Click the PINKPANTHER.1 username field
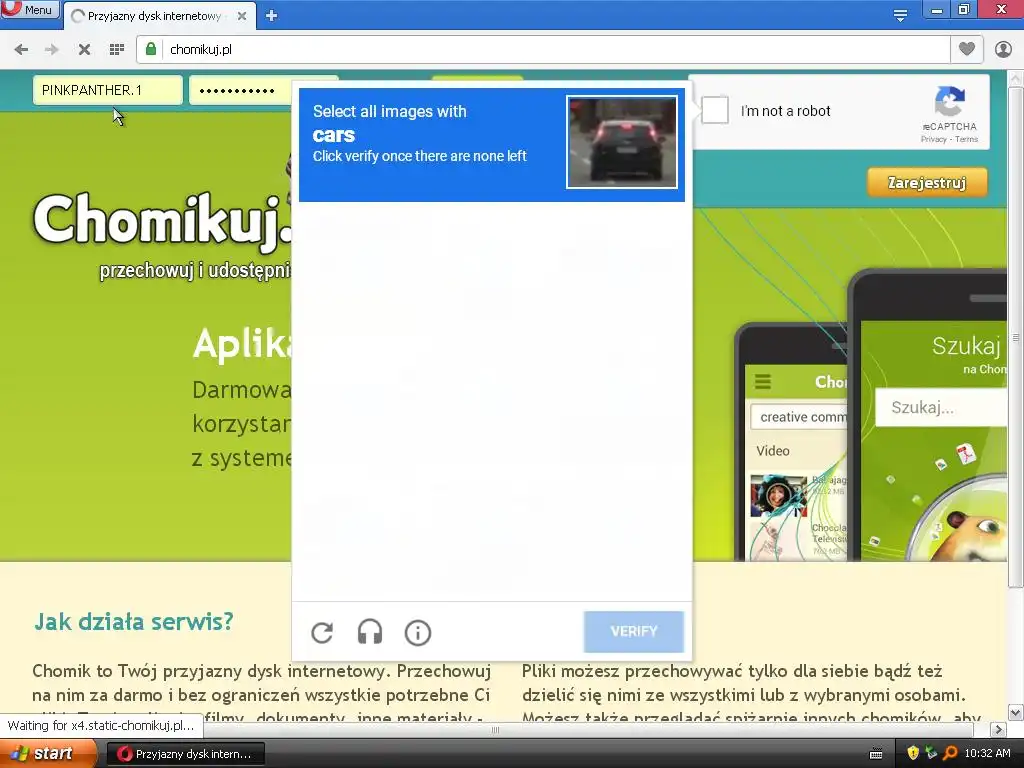1024x768 pixels. tap(108, 90)
